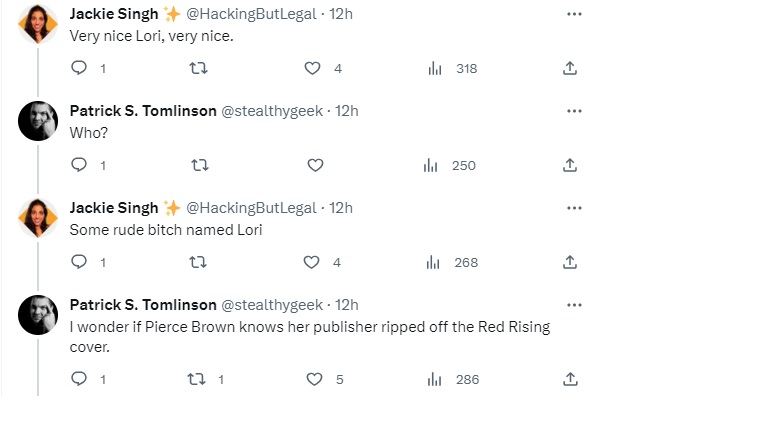Open more options on "Some rude bitch" tweet
The image size is (763, 444).
point(574,208)
